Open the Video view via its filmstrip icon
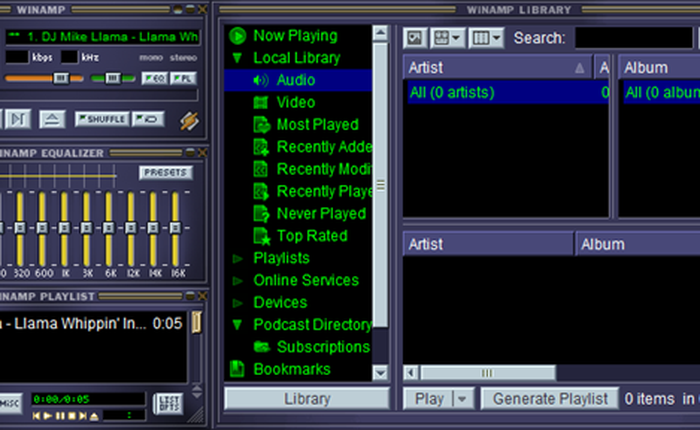The height and width of the screenshot is (430, 700). pyautogui.click(x=261, y=103)
